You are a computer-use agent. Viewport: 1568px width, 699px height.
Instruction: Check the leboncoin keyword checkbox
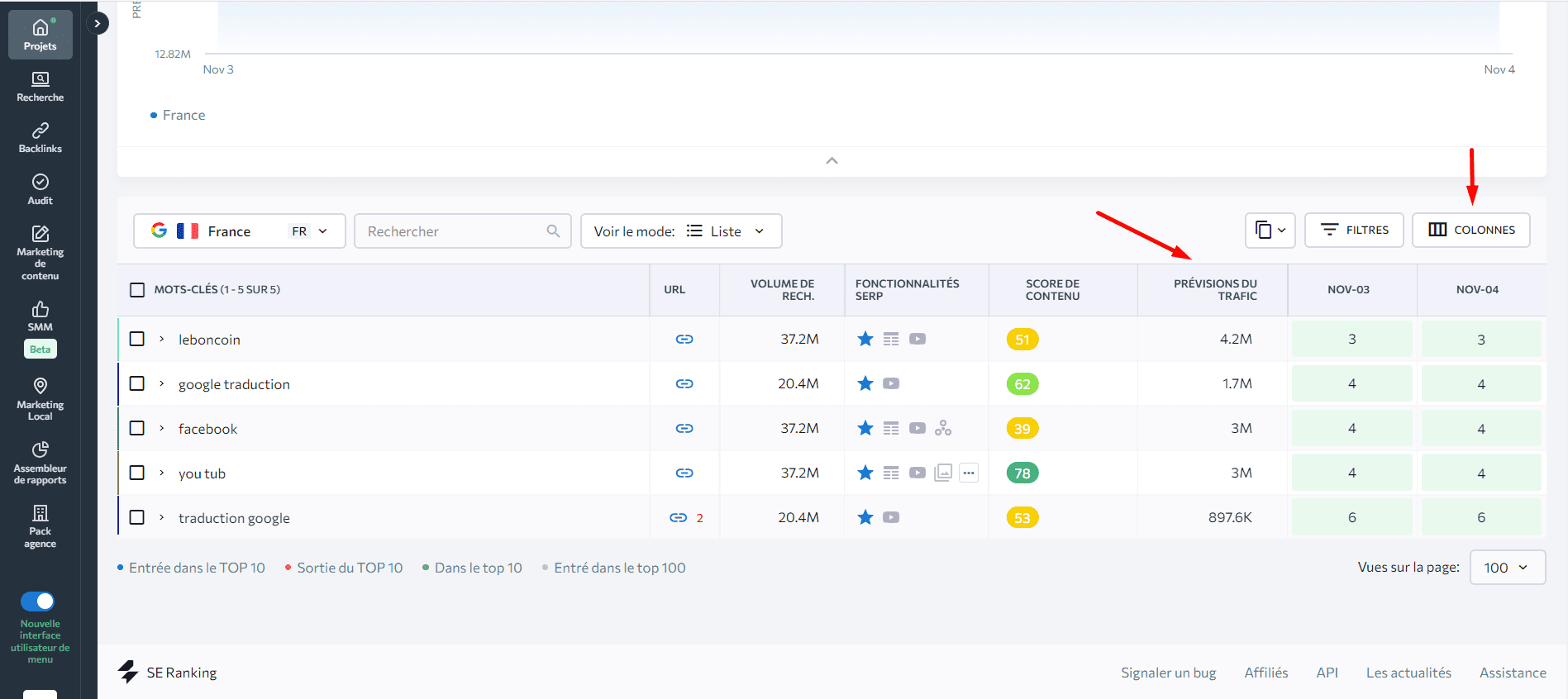tap(137, 339)
